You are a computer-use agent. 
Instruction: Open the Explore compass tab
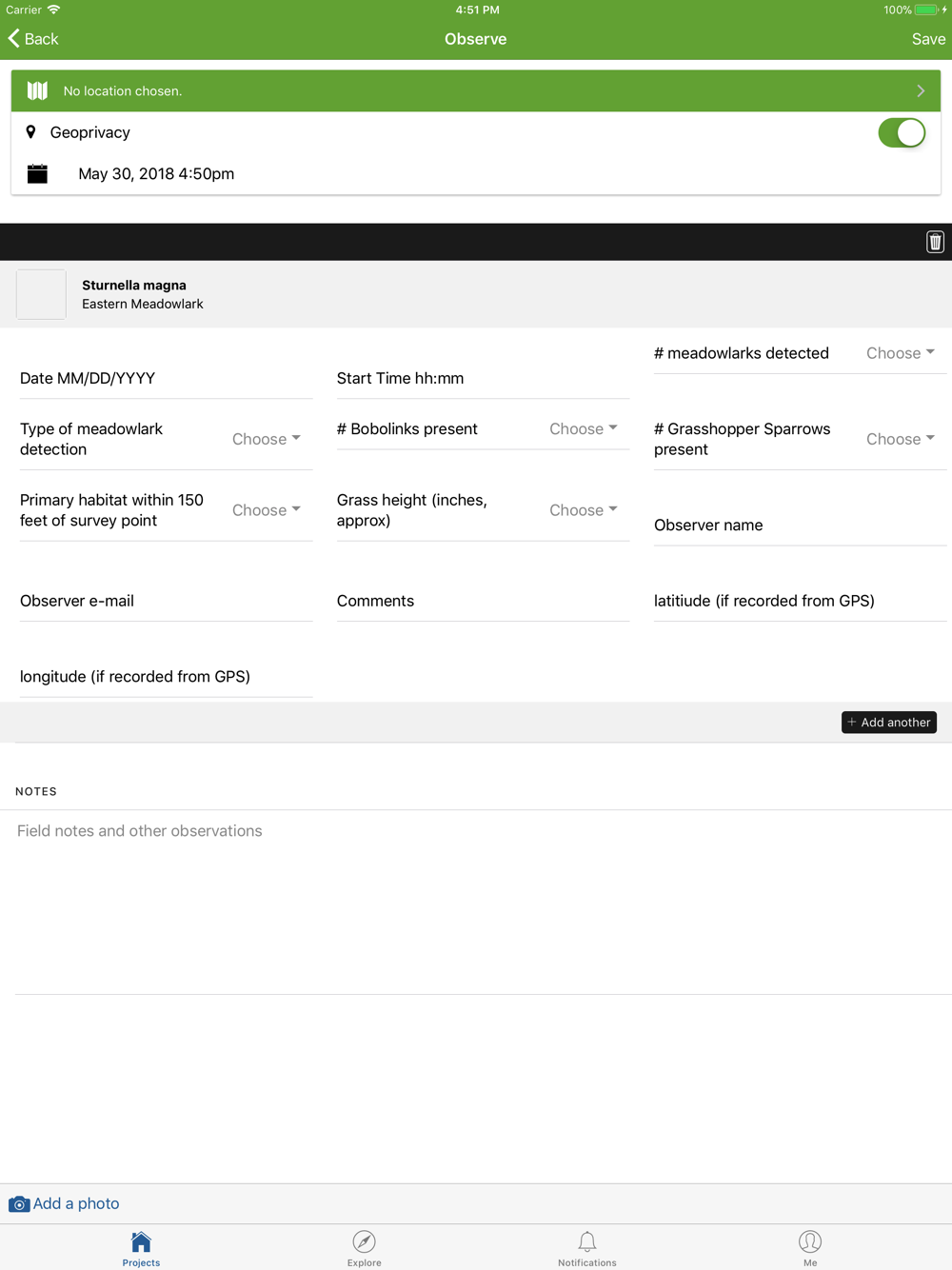(364, 1247)
